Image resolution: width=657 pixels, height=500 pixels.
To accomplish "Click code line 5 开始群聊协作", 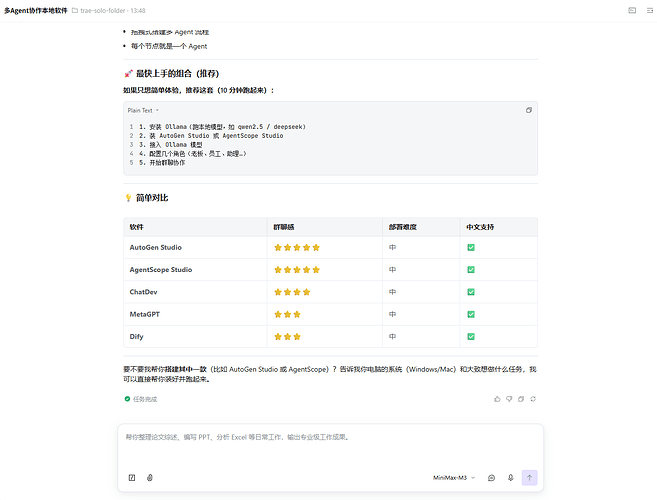I will tap(162, 163).
